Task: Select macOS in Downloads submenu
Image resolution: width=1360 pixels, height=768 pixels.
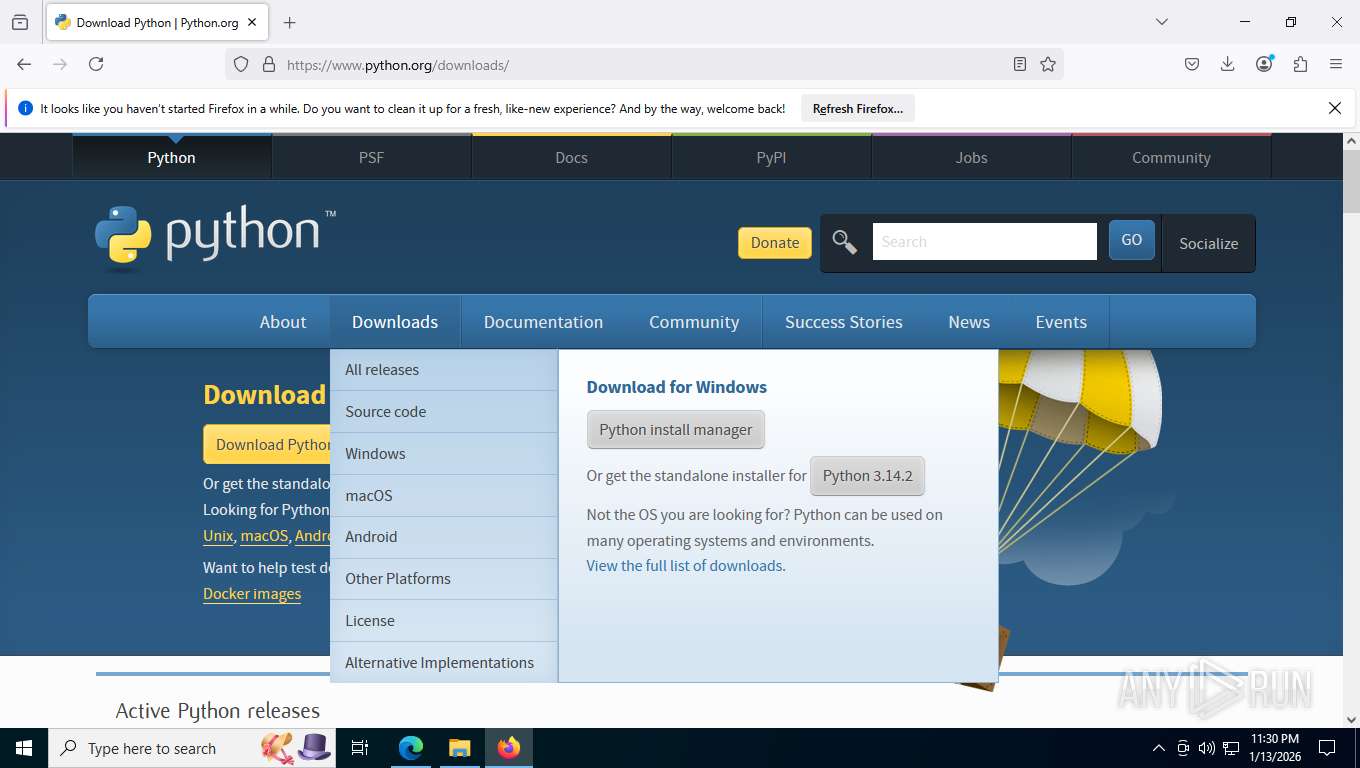Action: tap(444, 496)
